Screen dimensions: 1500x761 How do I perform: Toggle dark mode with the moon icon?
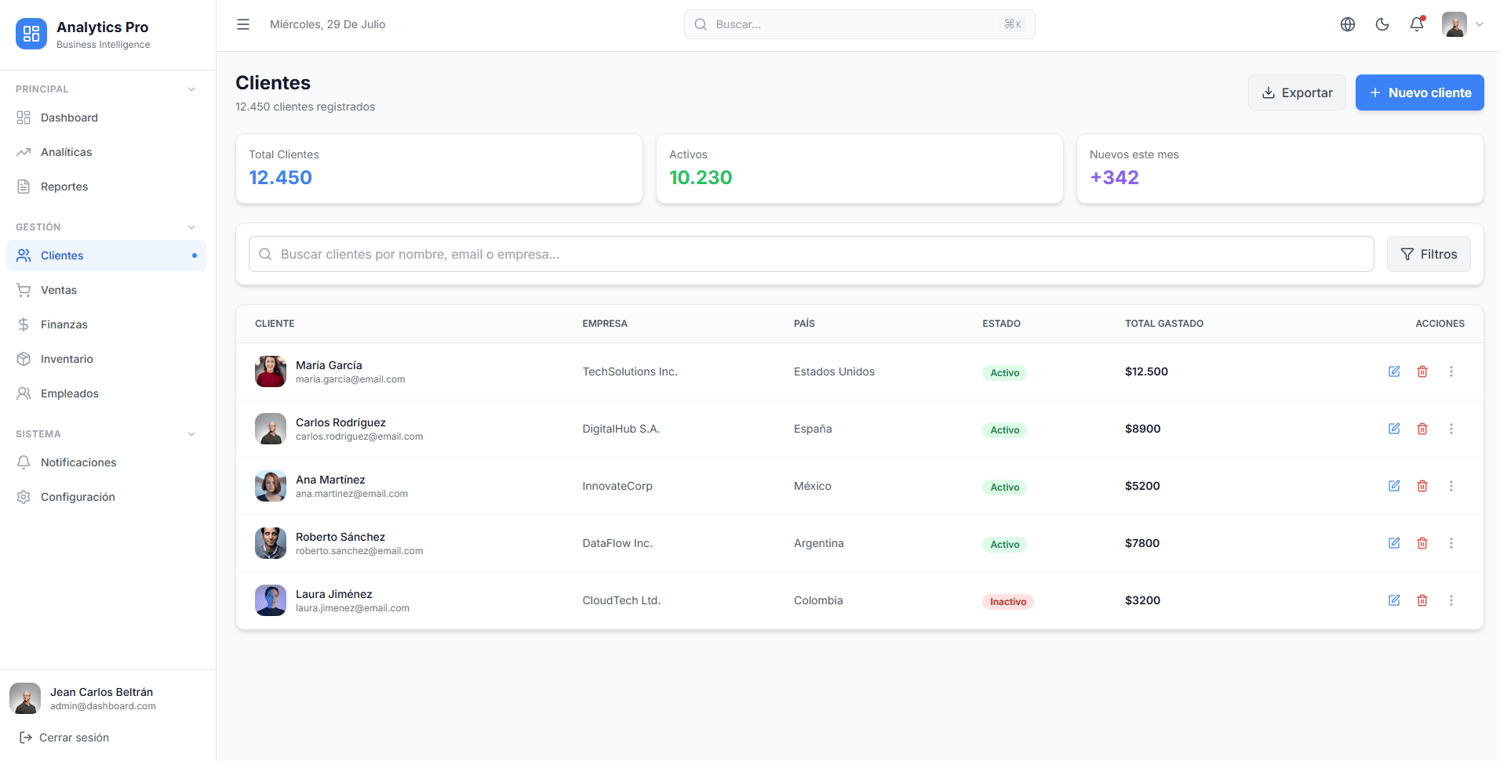point(1382,24)
